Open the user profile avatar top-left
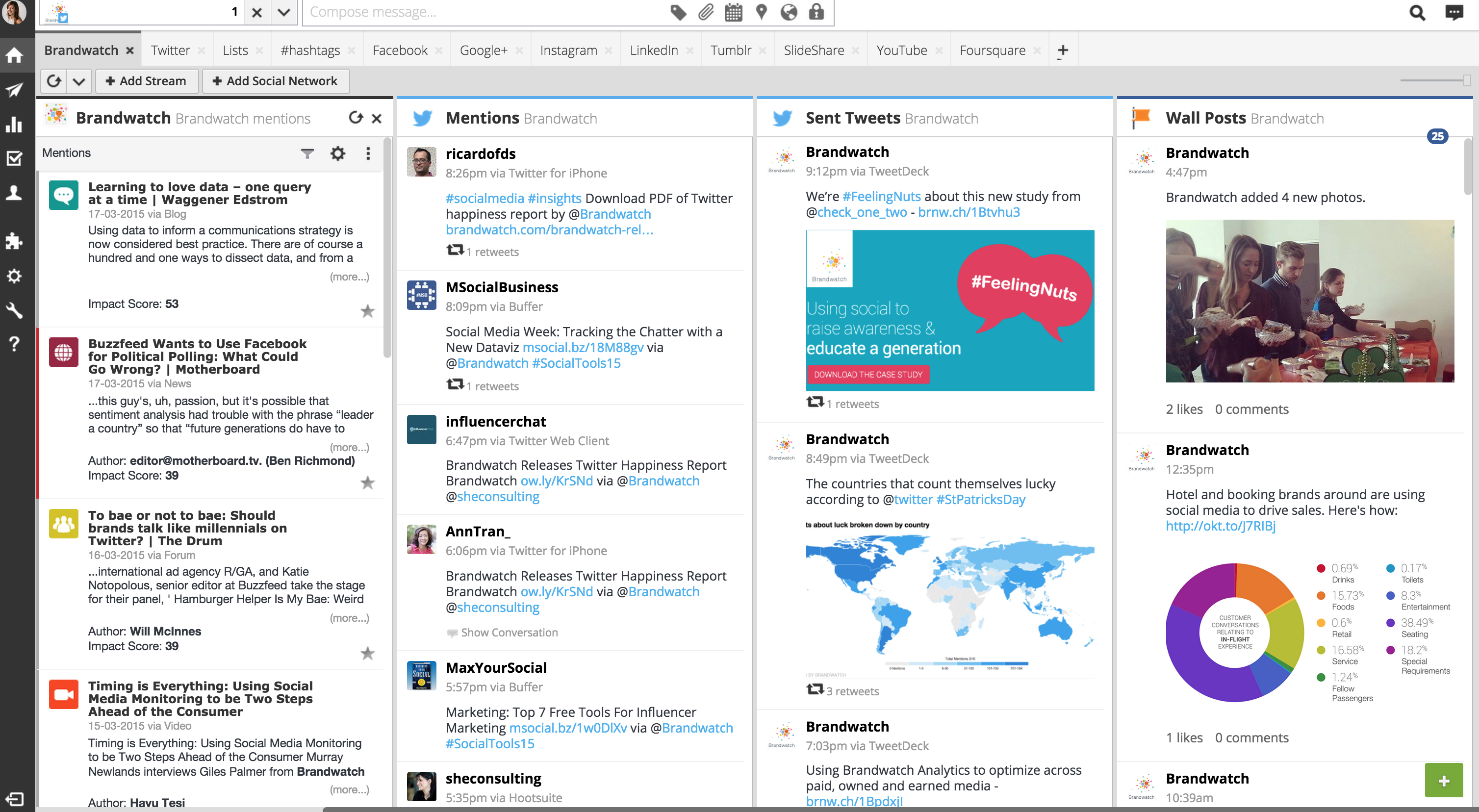The width and height of the screenshot is (1479, 812). click(x=14, y=12)
